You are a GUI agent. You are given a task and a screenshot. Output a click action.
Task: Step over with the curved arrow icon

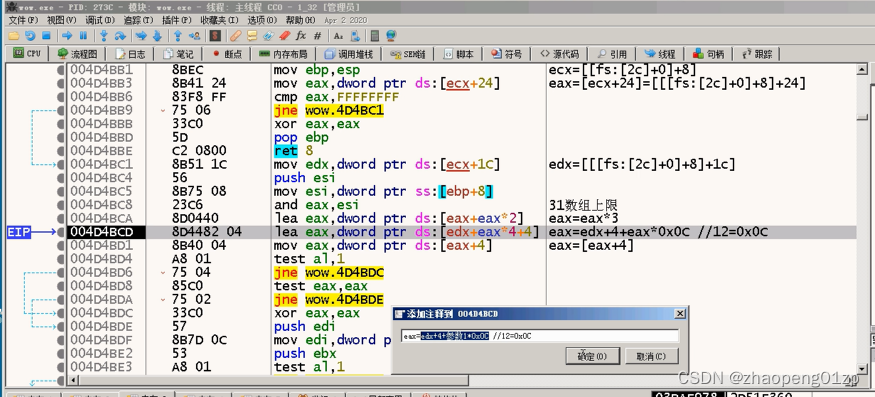coord(120,36)
